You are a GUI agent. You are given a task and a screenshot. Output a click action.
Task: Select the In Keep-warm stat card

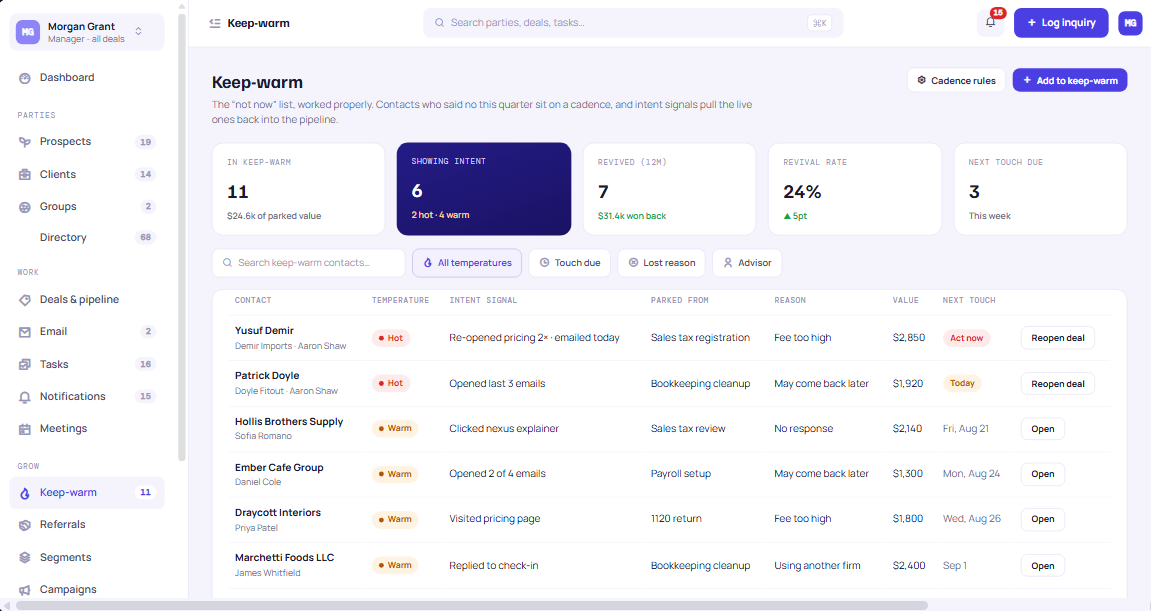(299, 189)
